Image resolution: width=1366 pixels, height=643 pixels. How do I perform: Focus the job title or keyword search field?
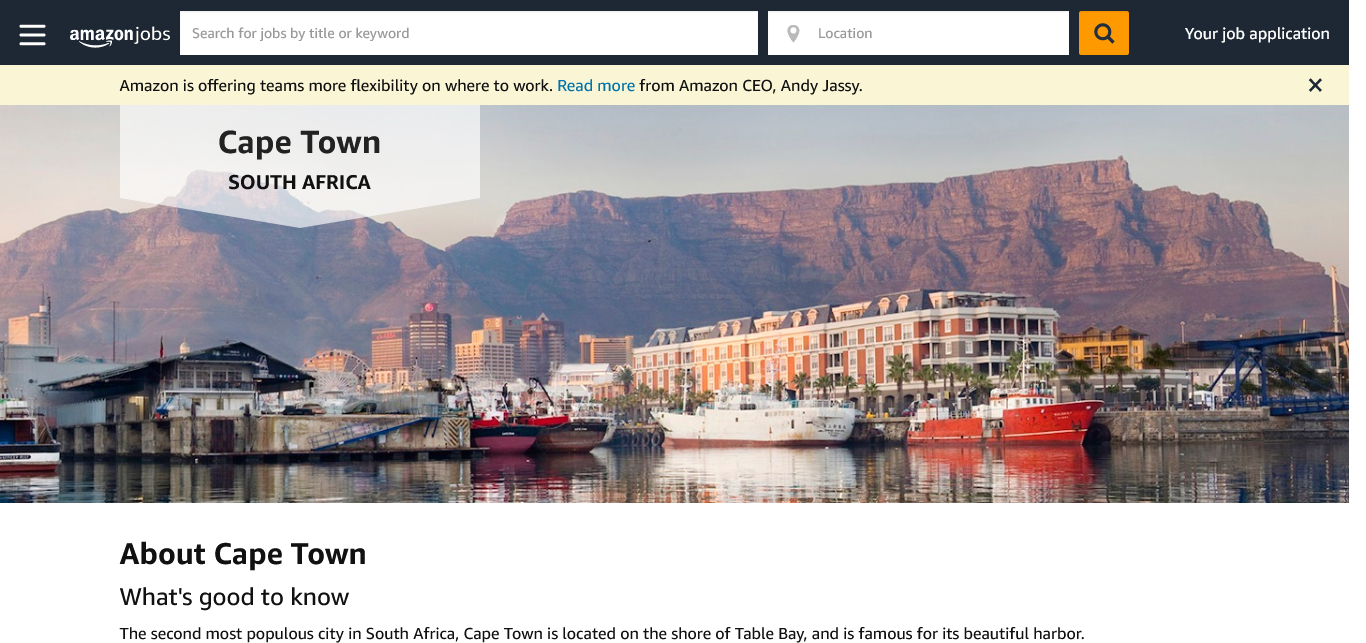point(468,34)
